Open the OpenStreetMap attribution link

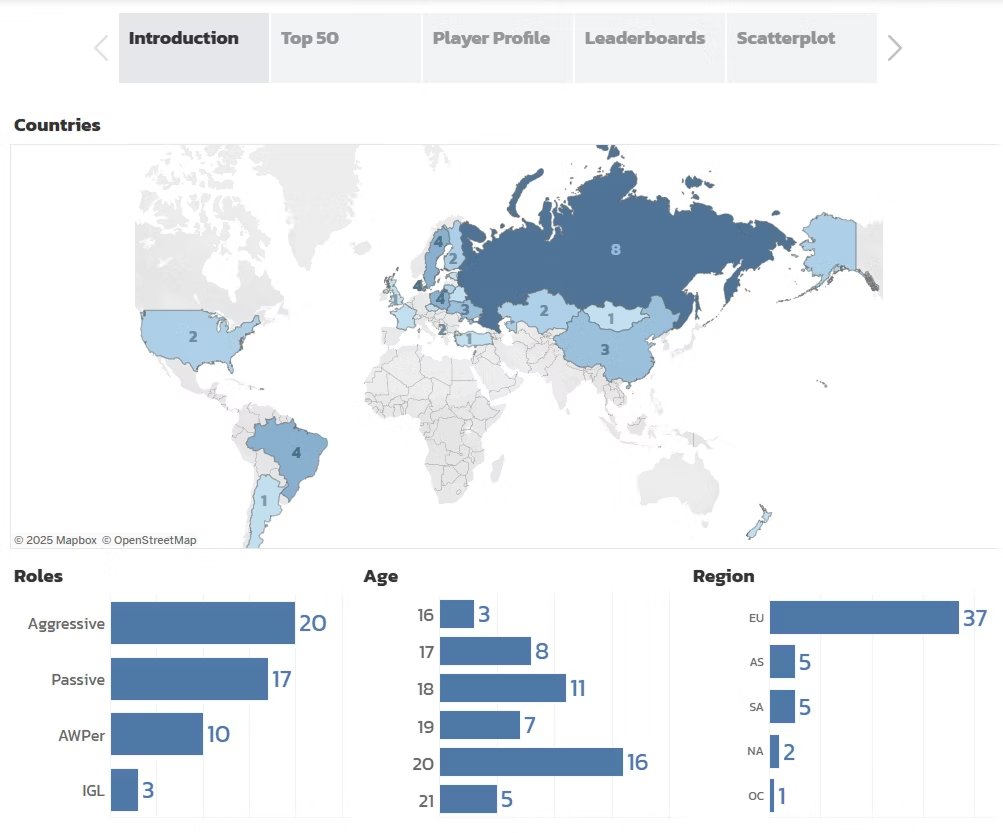[x=149, y=540]
